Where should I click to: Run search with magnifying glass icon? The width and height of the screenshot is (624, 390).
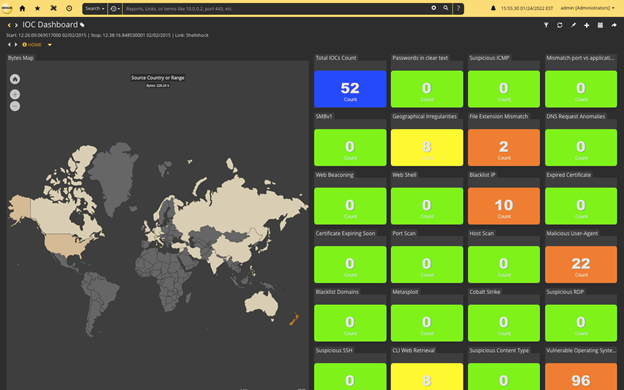tap(446, 8)
